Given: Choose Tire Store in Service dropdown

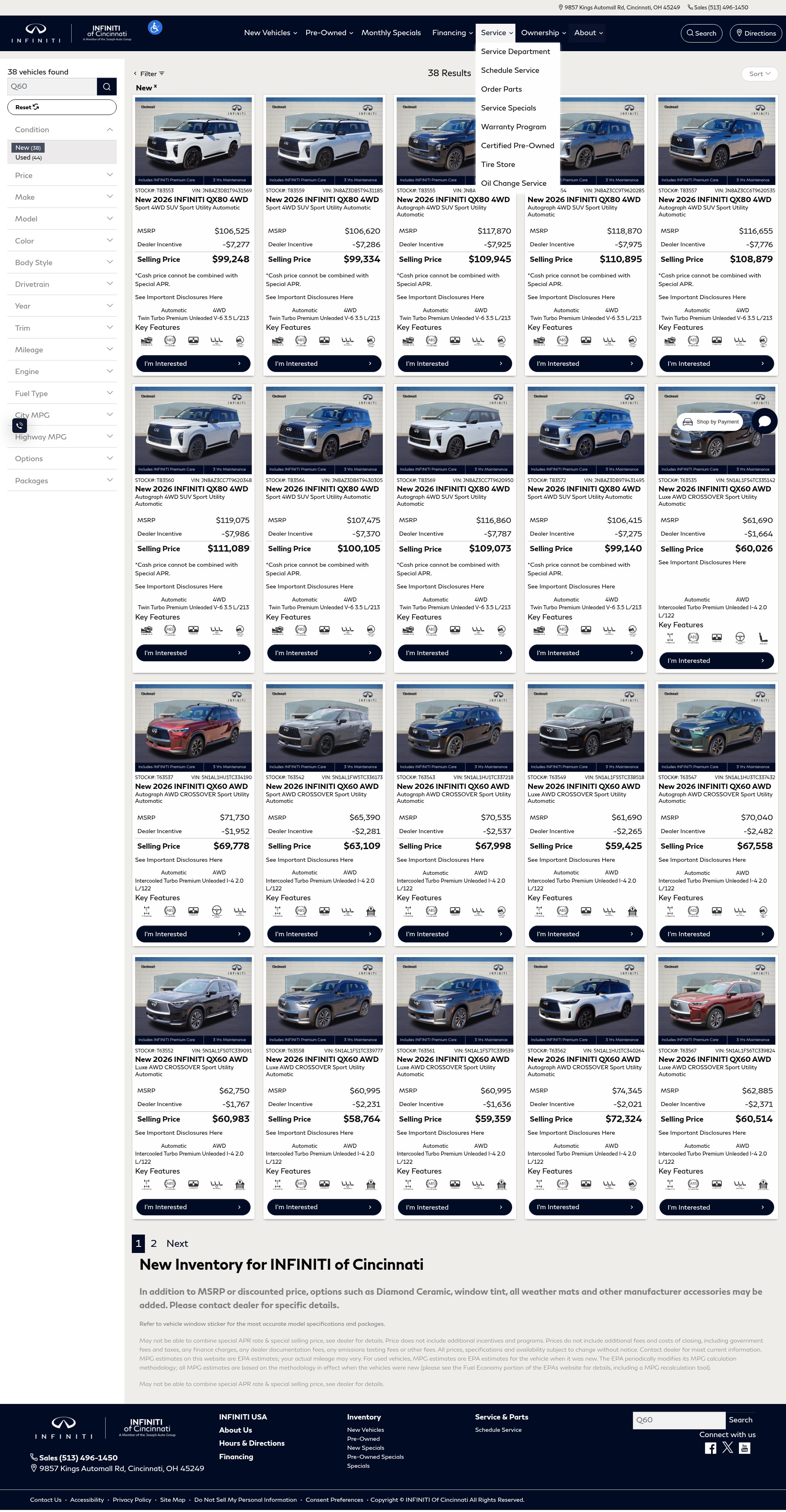Looking at the screenshot, I should [x=498, y=164].
